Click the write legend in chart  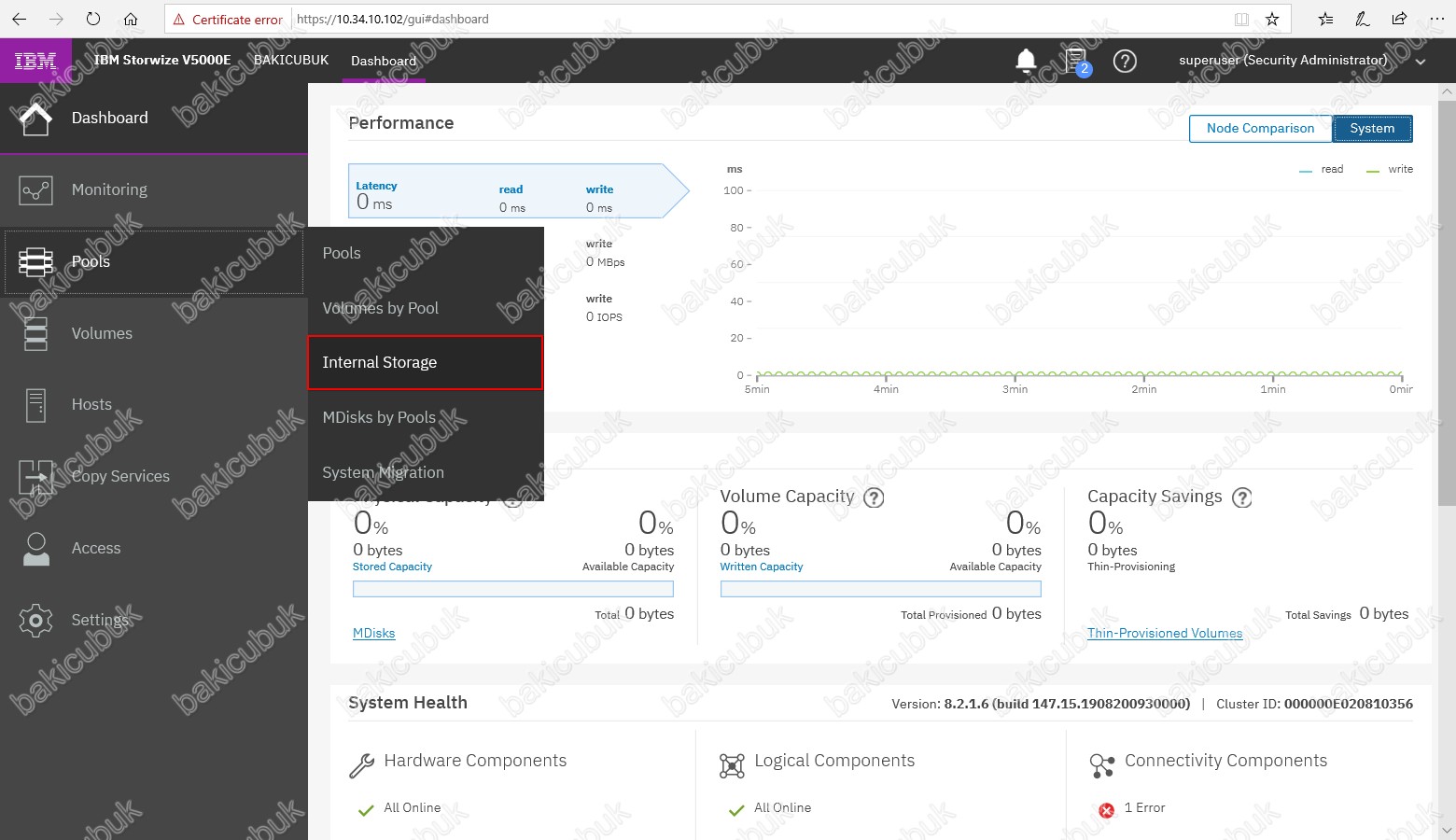pos(1390,170)
